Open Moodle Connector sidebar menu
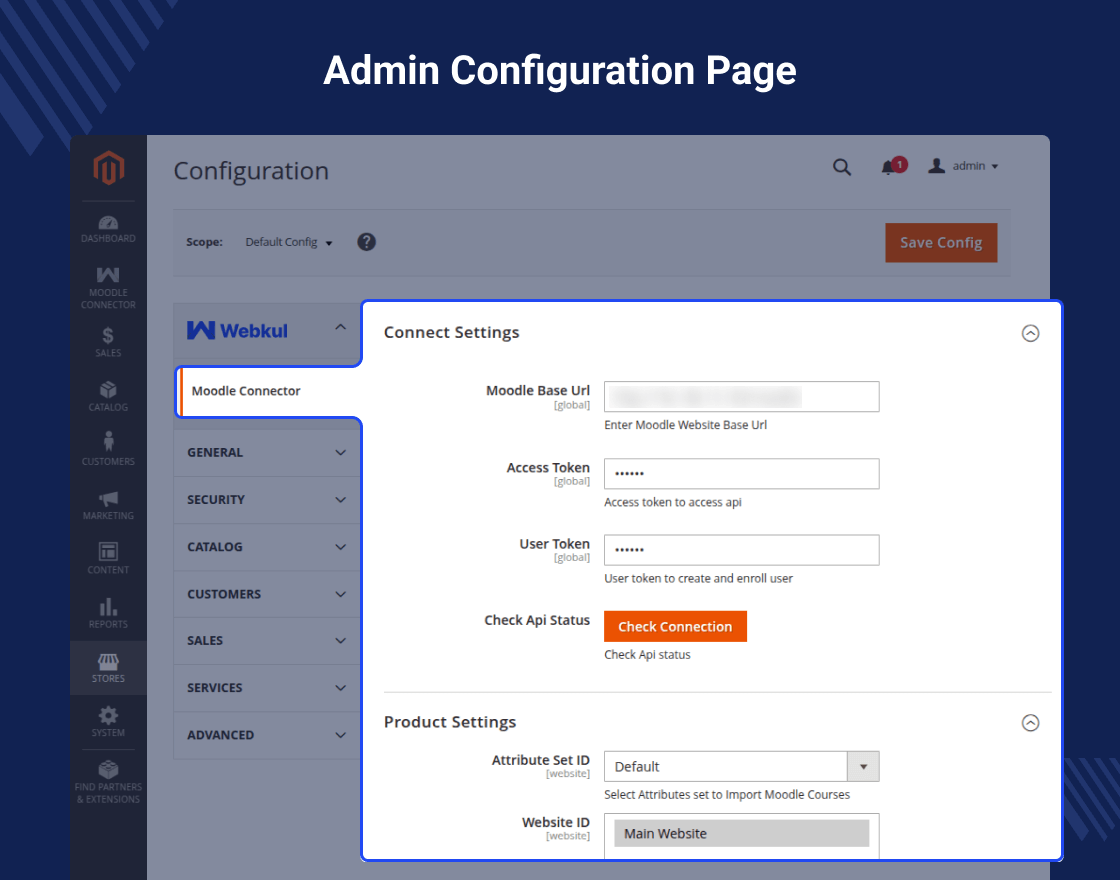The image size is (1120, 880). click(108, 288)
